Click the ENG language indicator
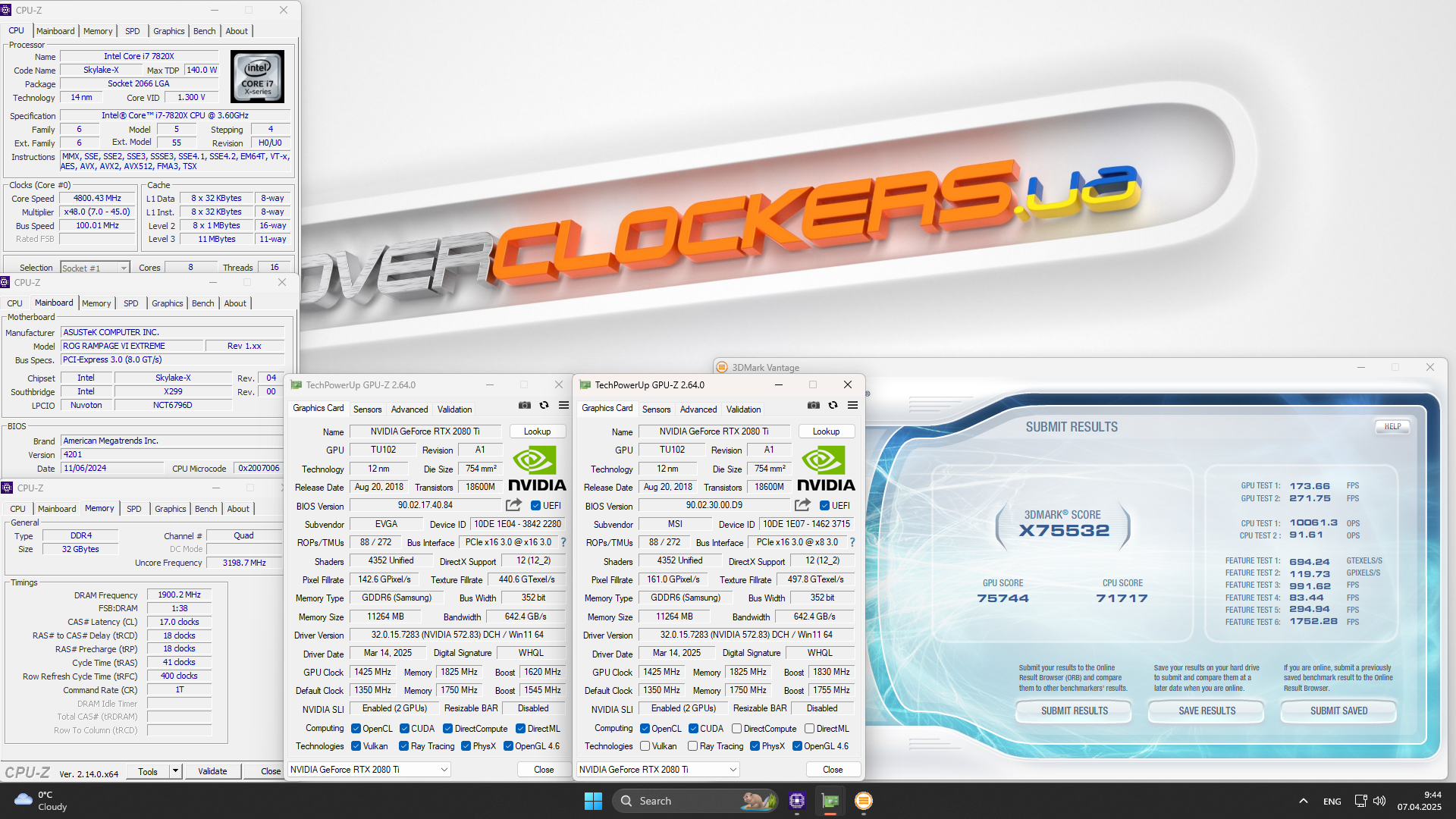This screenshot has height=819, width=1456. [1332, 802]
